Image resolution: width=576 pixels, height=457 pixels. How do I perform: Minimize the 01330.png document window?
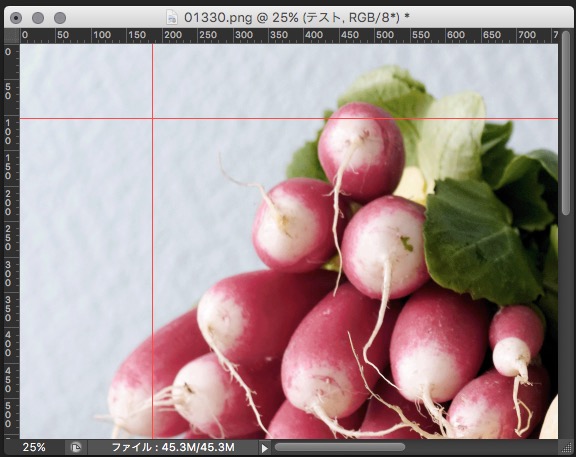[x=38, y=18]
